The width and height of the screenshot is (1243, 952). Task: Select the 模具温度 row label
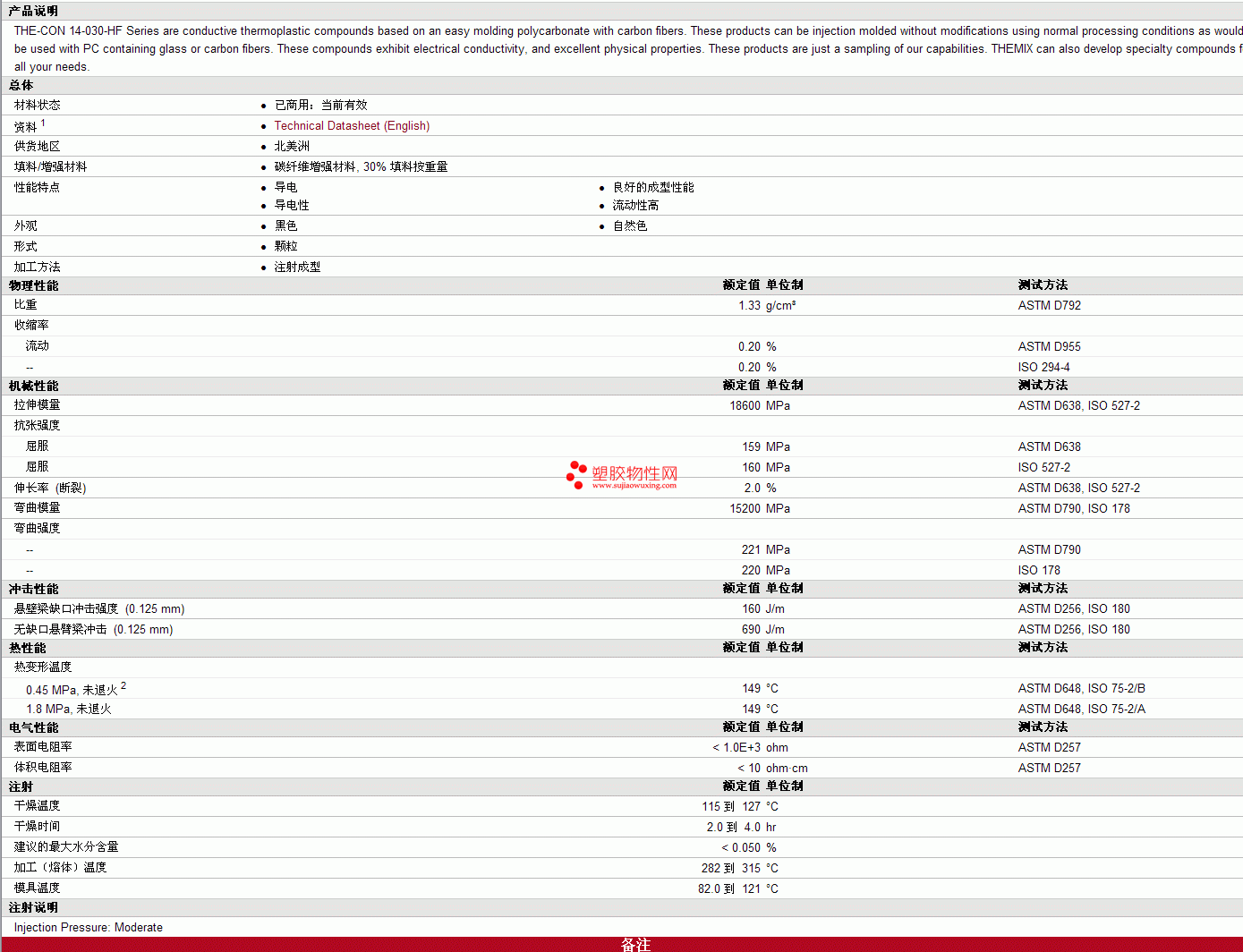[38, 888]
